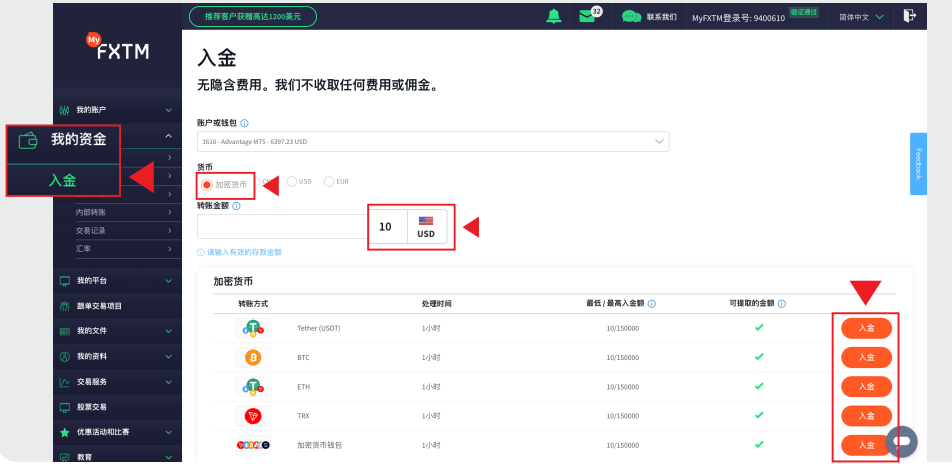Open the notifications bell
This screenshot has width=952, height=464.
coord(554,16)
